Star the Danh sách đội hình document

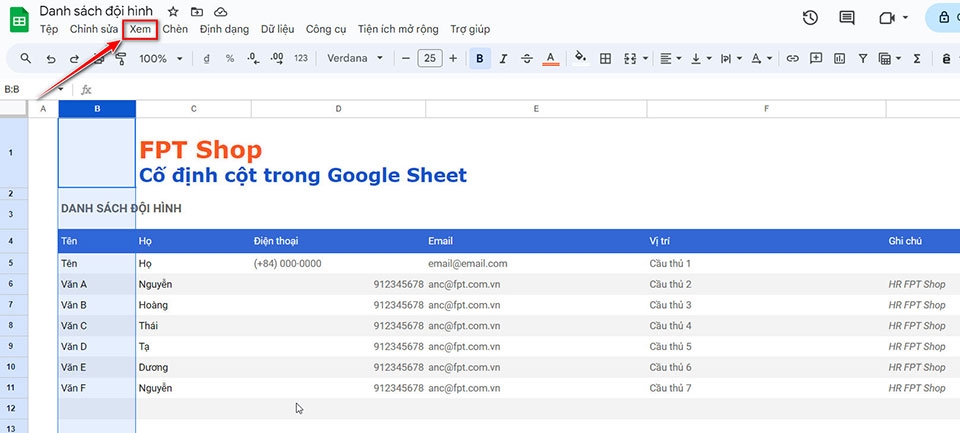(173, 12)
